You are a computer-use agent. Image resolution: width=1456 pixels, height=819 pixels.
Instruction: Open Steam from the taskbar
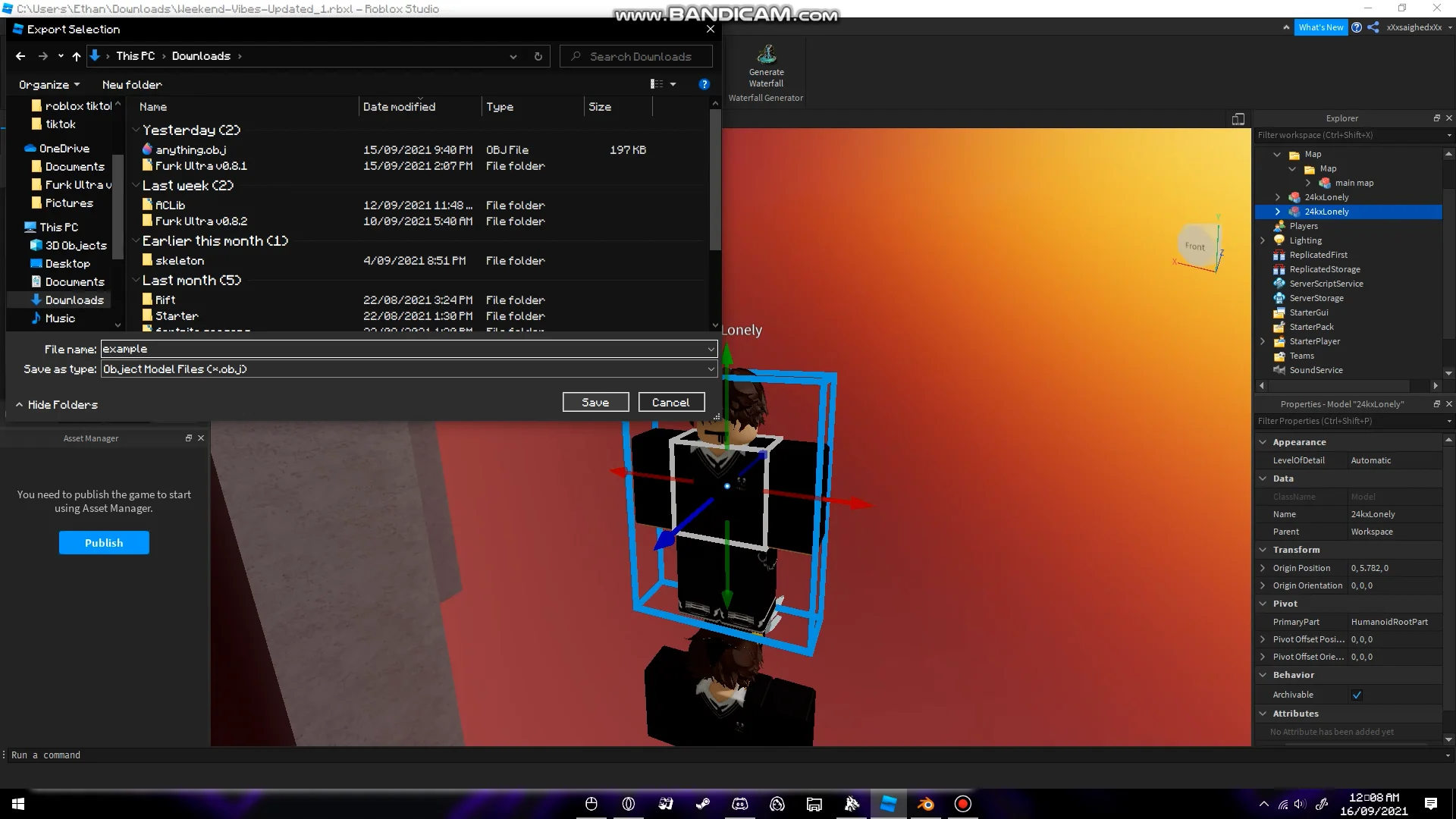(x=703, y=804)
